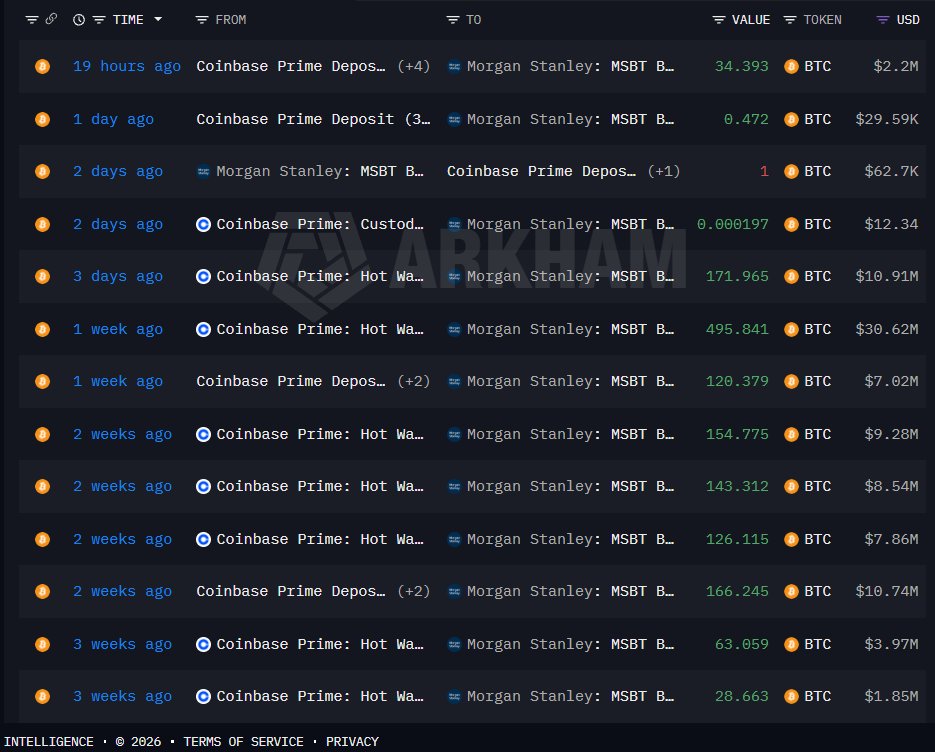This screenshot has width=935, height=752.
Task: Click Coinbase logo in 154.775 BTC row
Action: tap(203, 434)
